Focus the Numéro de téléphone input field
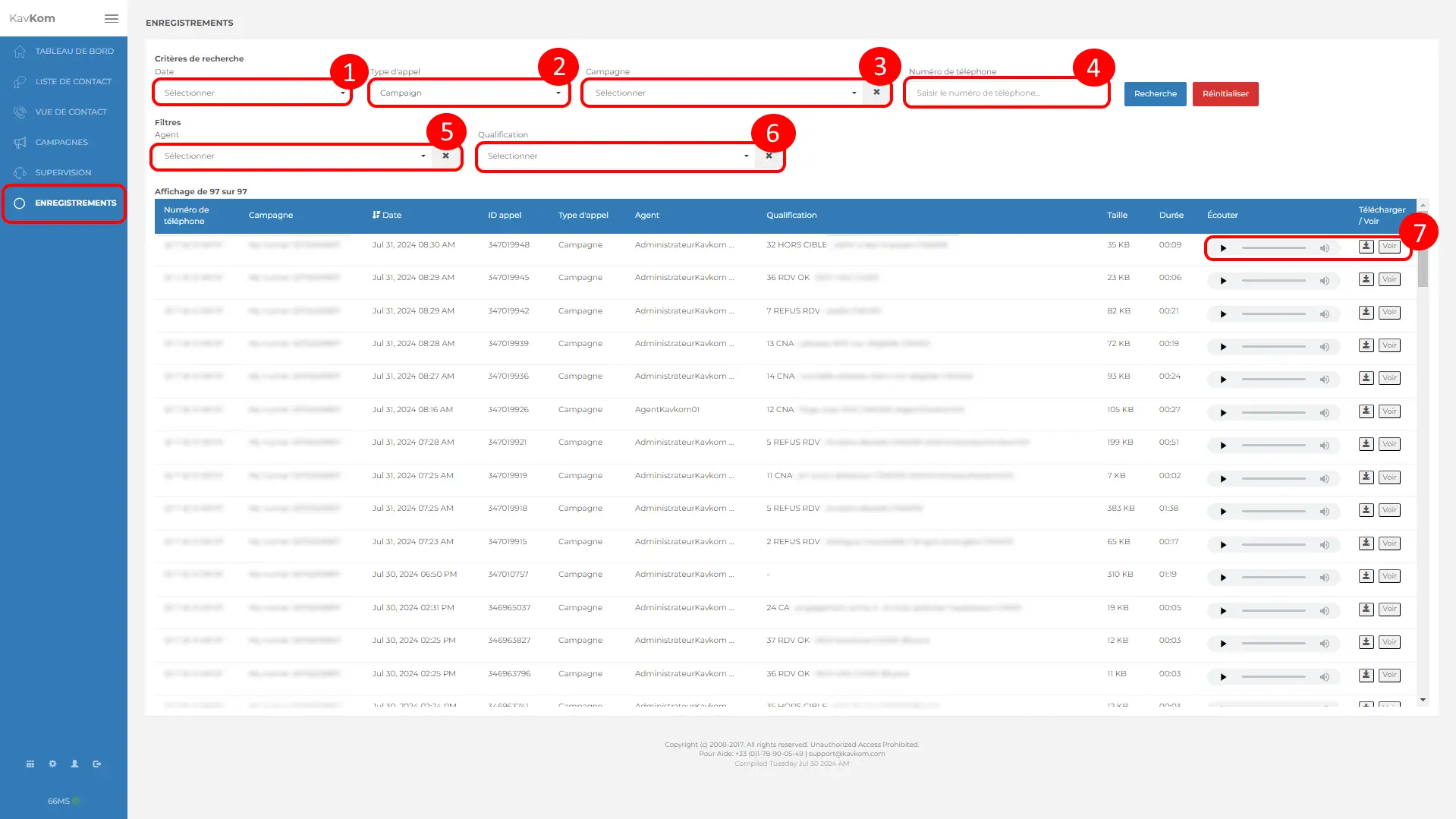The image size is (1456, 819). click(1005, 93)
